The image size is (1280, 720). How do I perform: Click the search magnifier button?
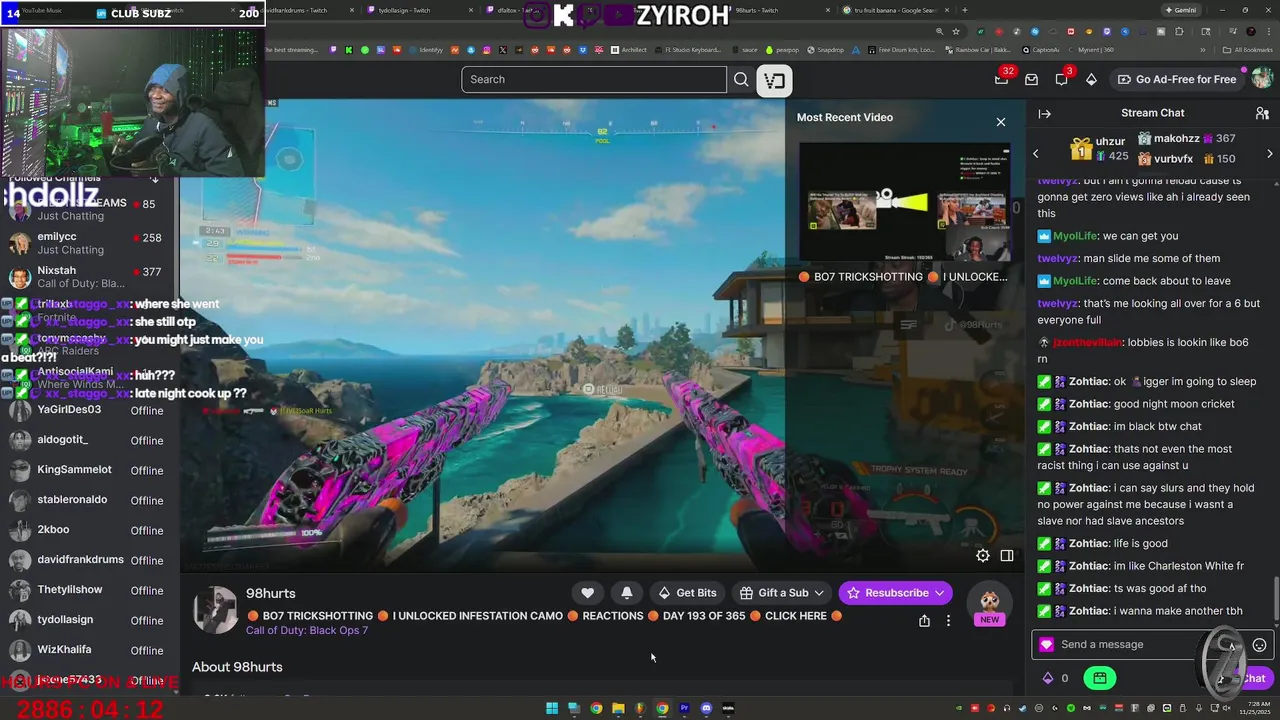pyautogui.click(x=741, y=79)
